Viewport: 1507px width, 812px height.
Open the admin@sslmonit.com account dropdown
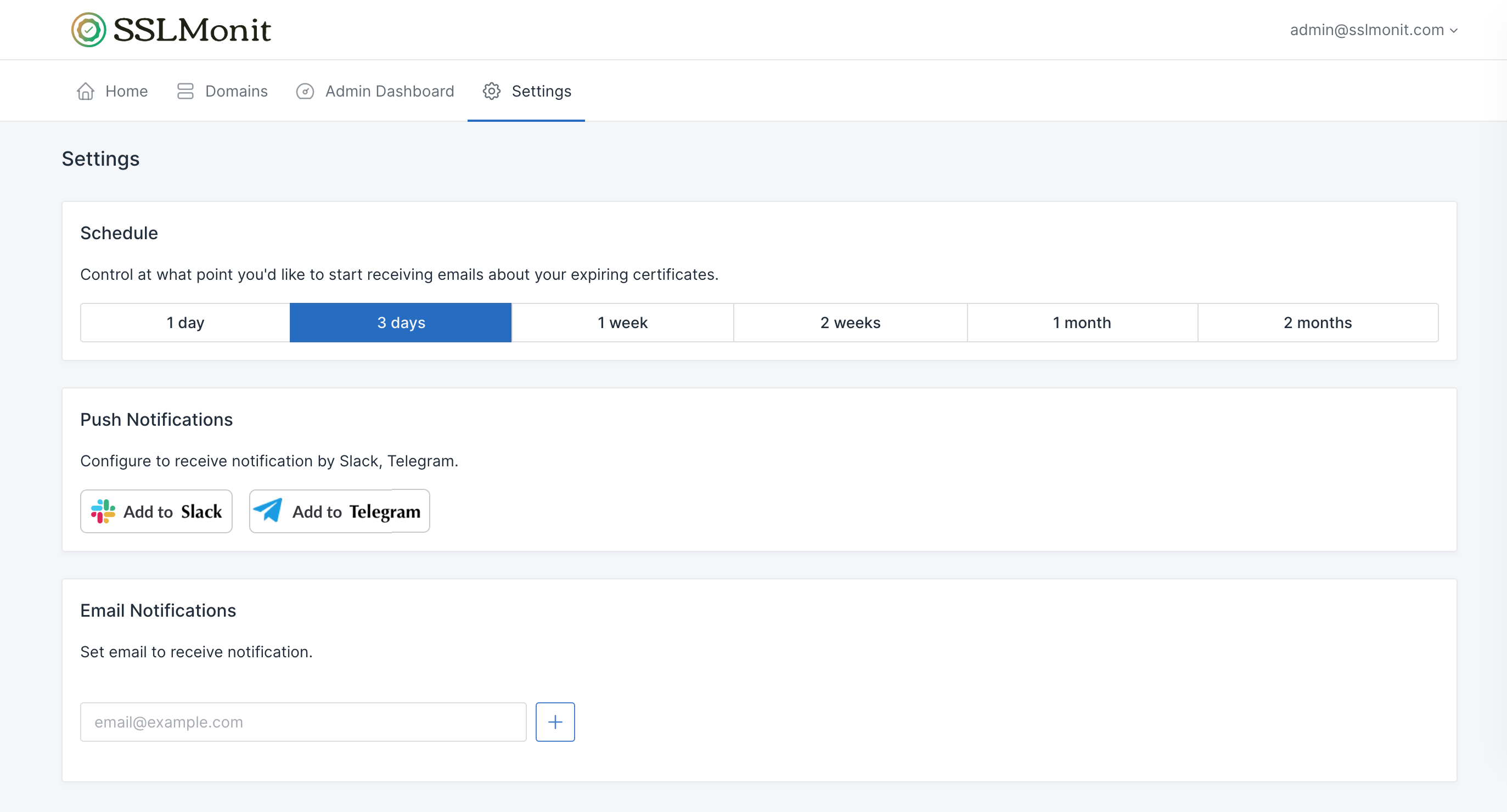point(1367,30)
